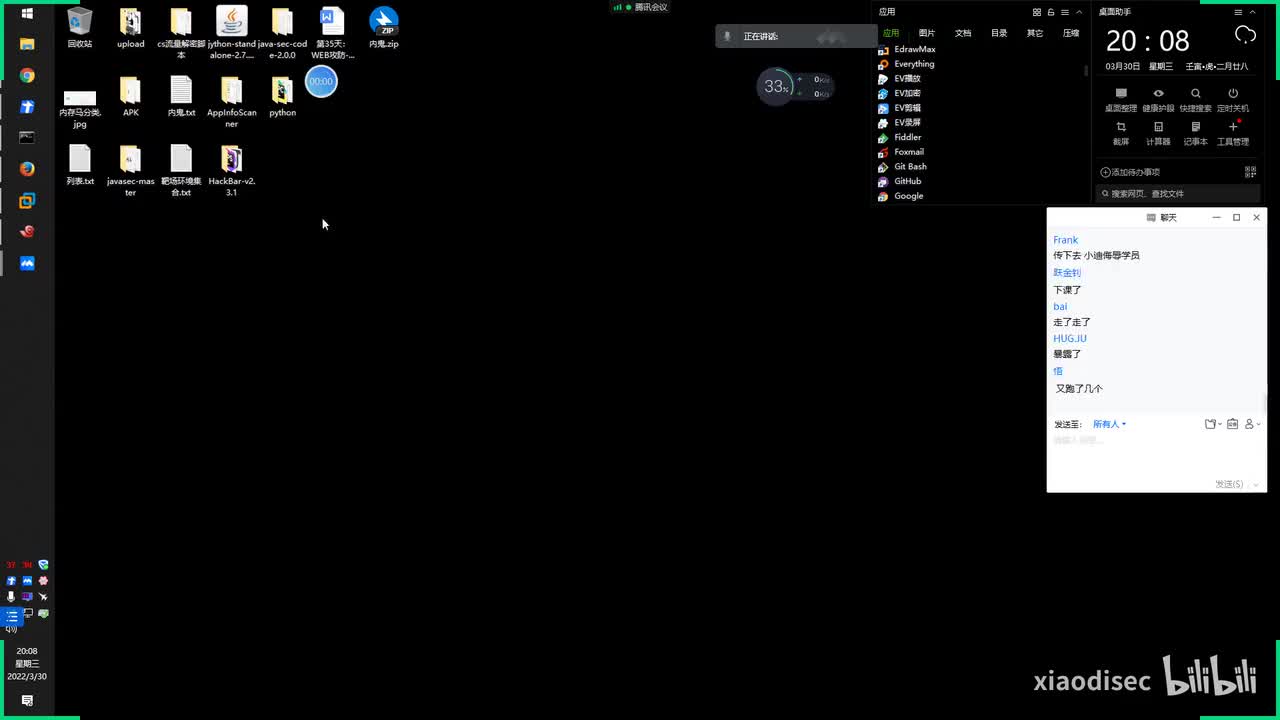This screenshot has height=720, width=1280.
Task: Open the weather cloud icon
Action: tap(1245, 36)
